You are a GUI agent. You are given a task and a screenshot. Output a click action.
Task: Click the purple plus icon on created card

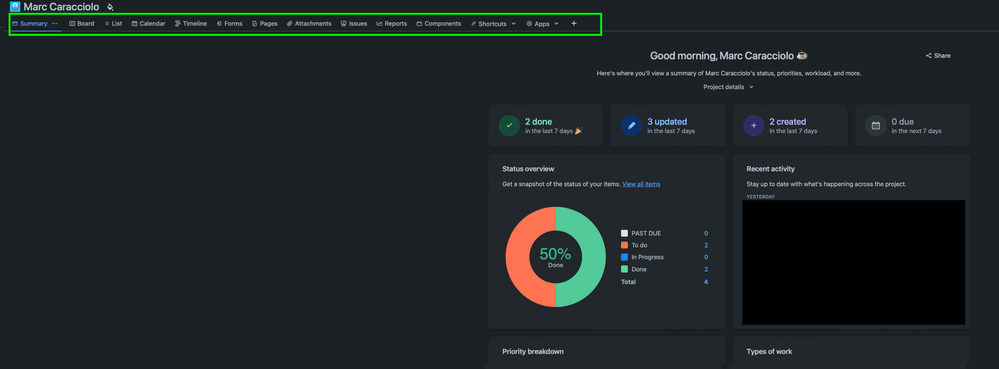(754, 126)
